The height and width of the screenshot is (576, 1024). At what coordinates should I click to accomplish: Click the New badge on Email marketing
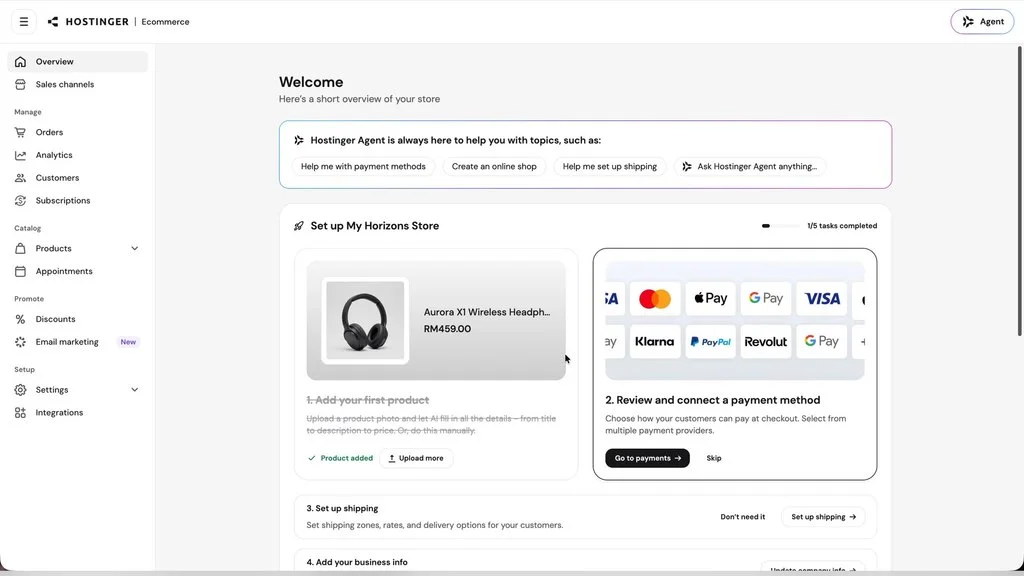[128, 342]
